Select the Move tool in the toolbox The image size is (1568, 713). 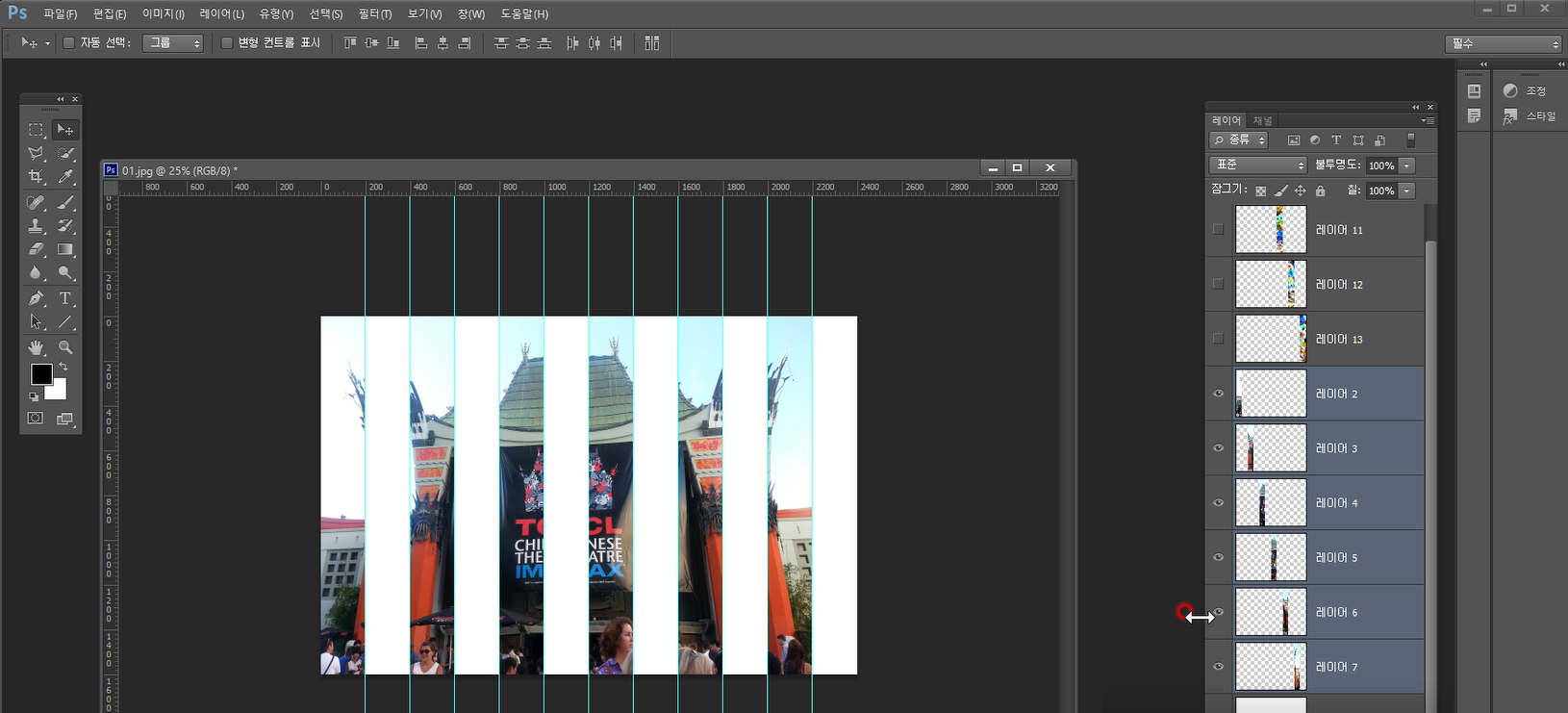[x=65, y=130]
